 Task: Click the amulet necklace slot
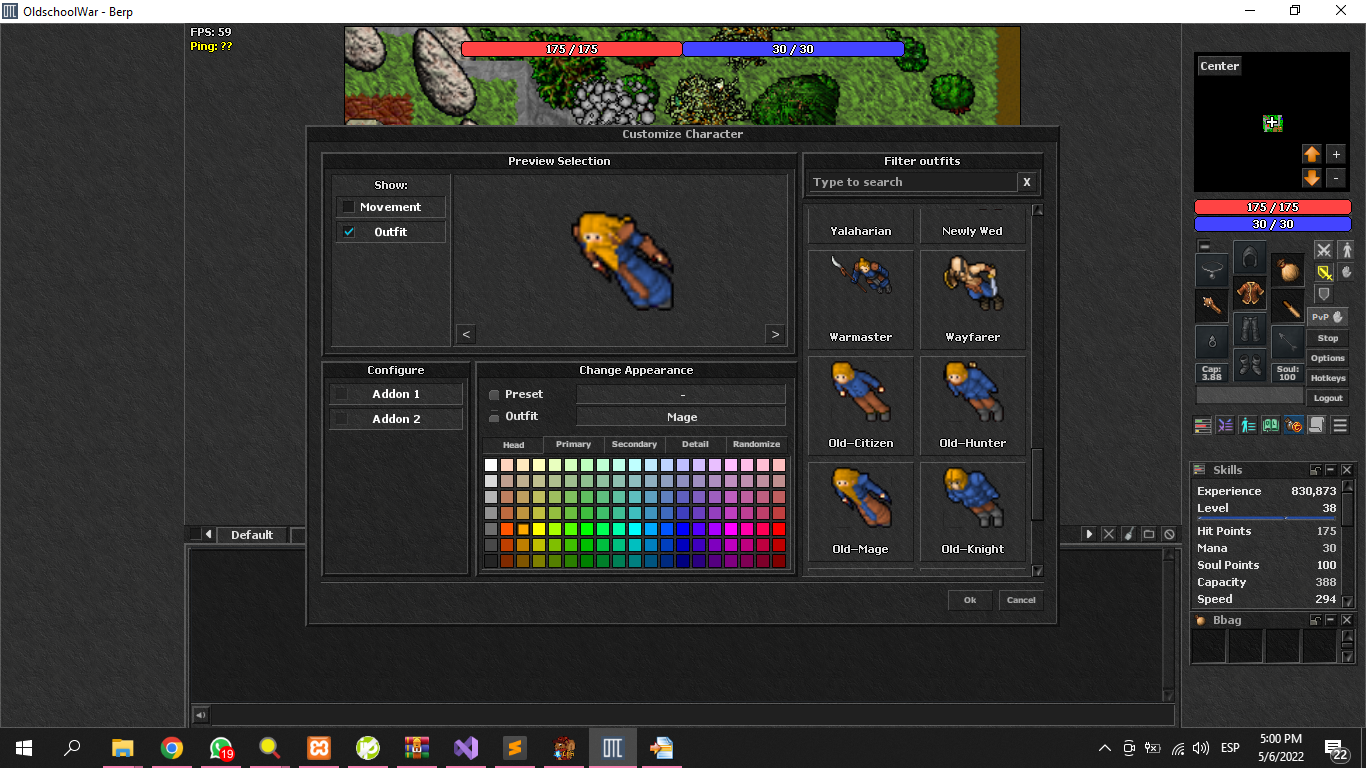coord(1213,270)
